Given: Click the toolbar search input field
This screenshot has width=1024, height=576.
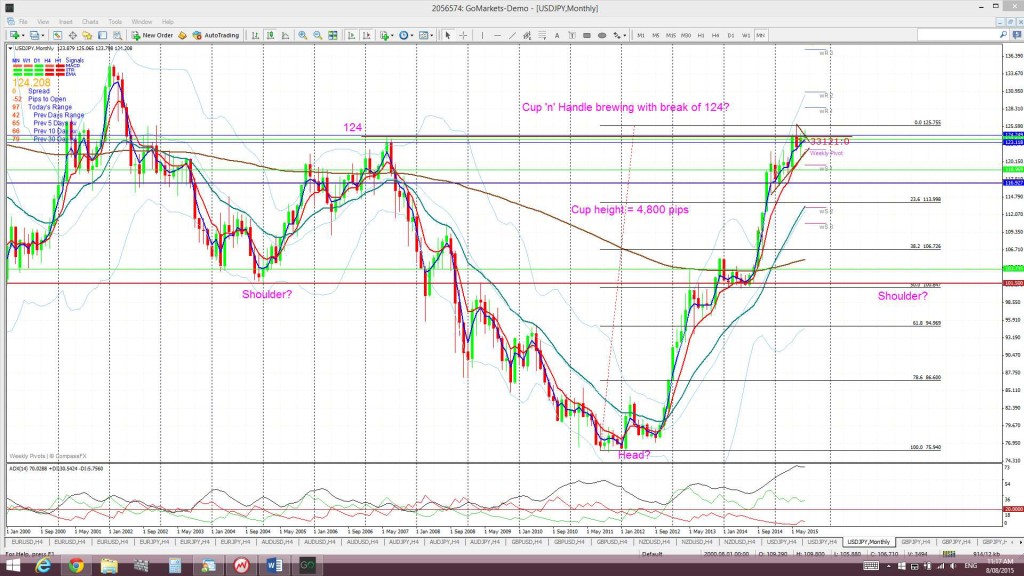Looking at the screenshot, I should coord(957,35).
